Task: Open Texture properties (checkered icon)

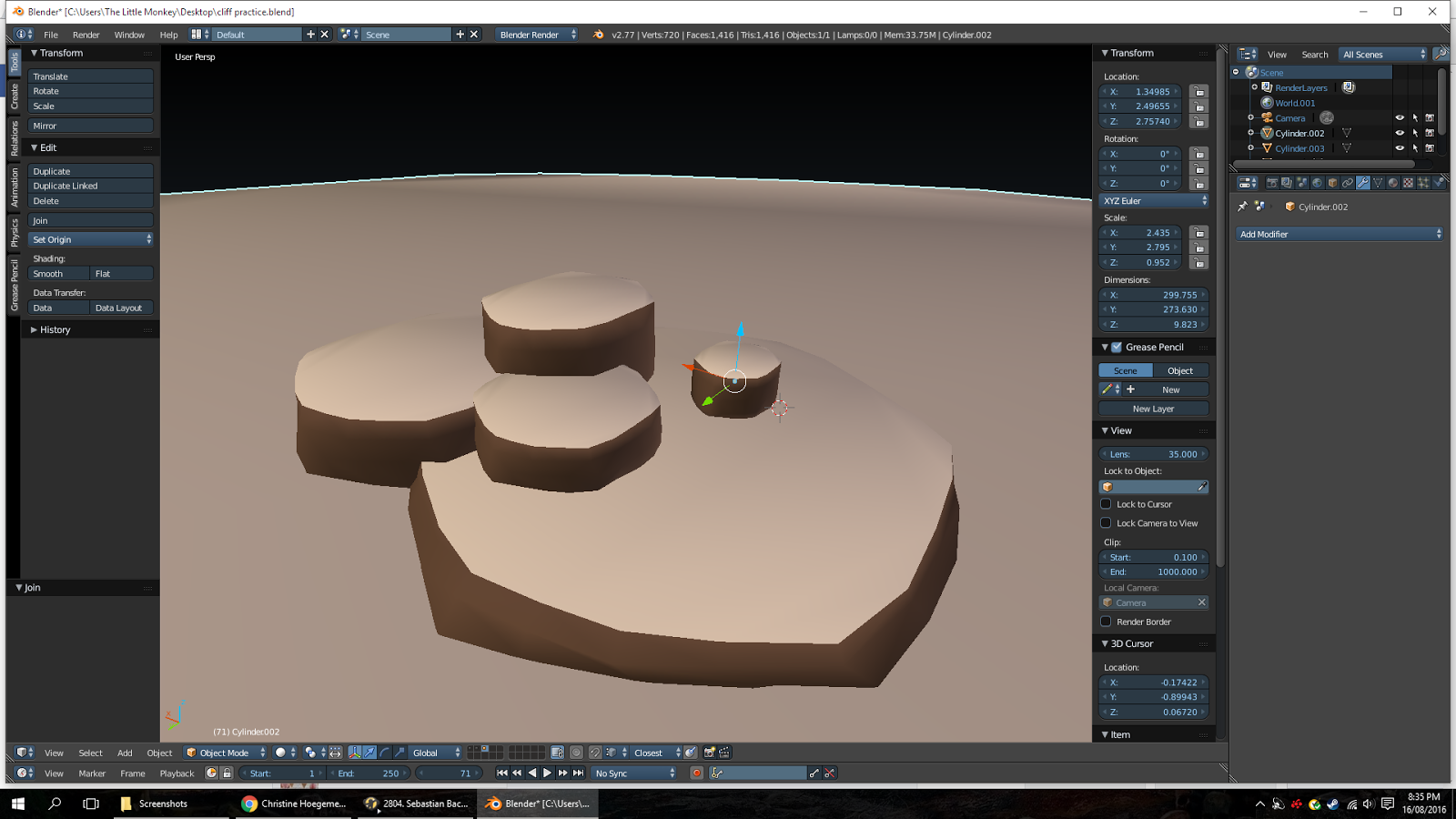Action: point(1407,182)
